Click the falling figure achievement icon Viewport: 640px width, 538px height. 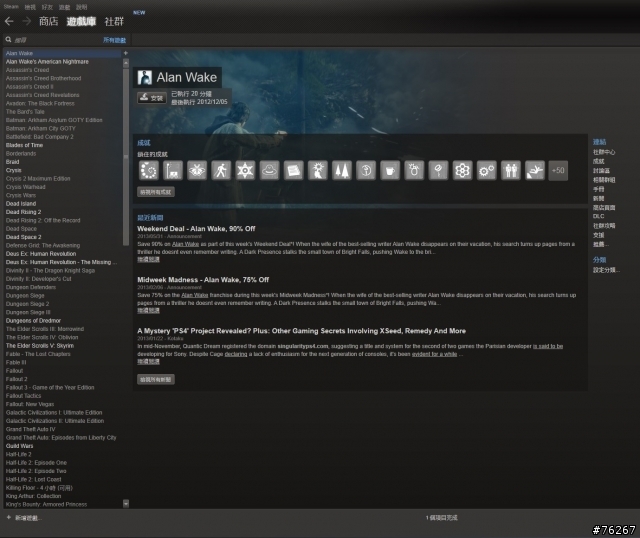coord(535,170)
